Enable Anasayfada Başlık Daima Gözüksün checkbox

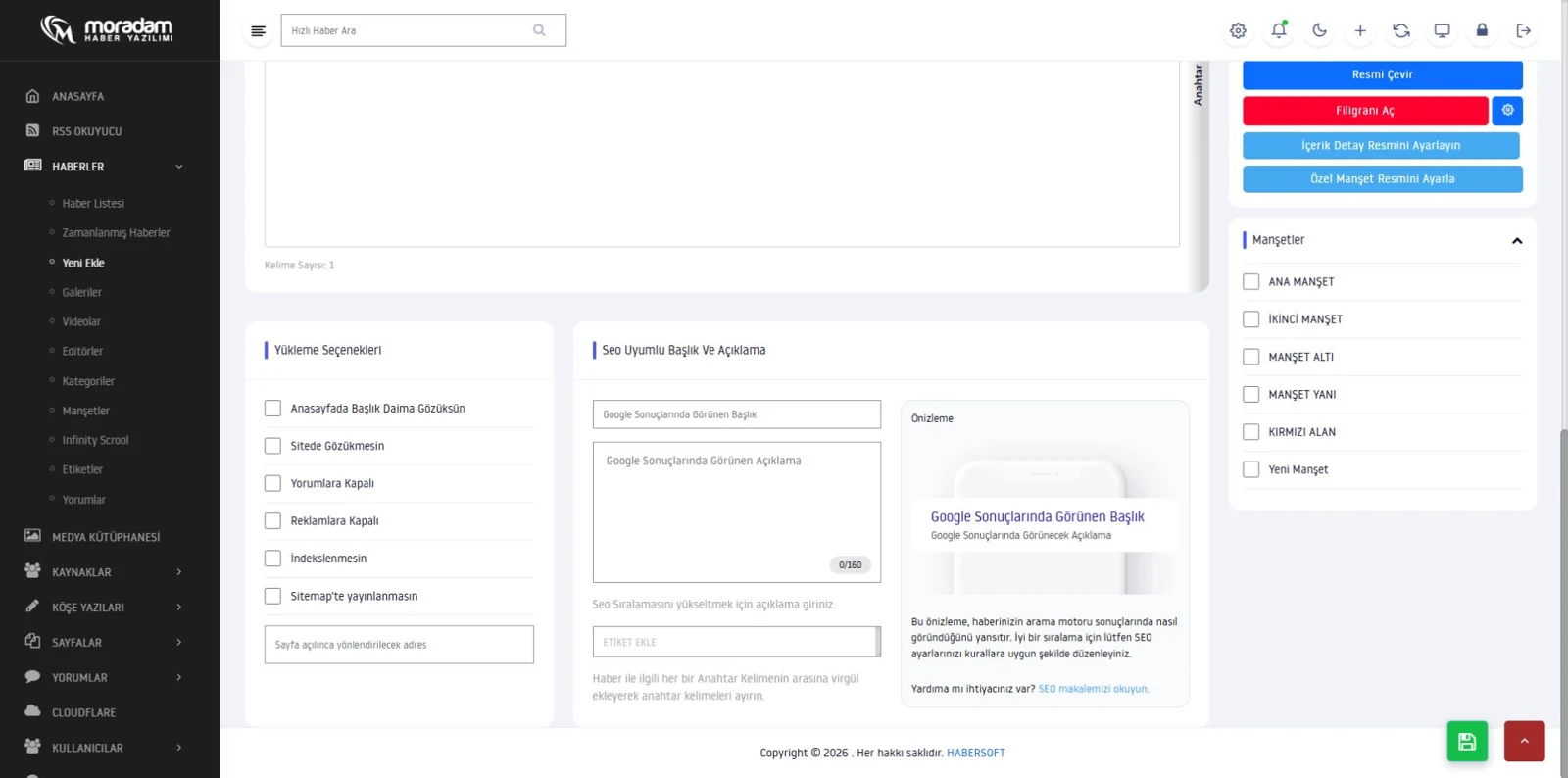[x=272, y=409]
